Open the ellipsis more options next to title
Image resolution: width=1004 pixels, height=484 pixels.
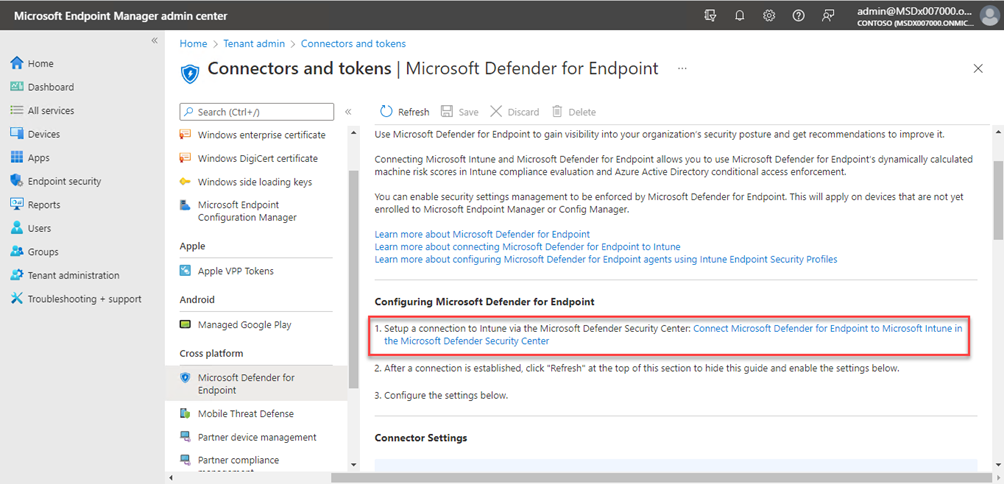[x=683, y=68]
